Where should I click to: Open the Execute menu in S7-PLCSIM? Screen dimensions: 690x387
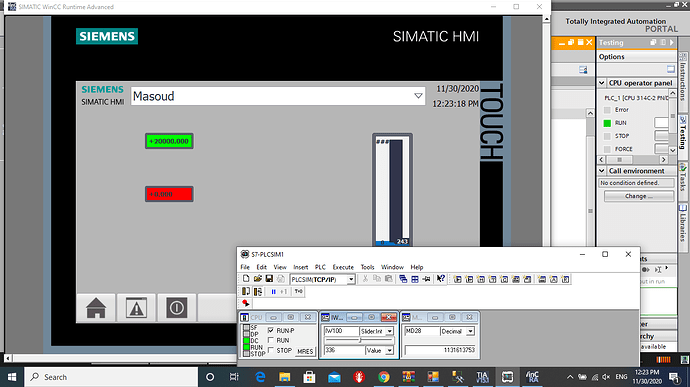point(343,267)
